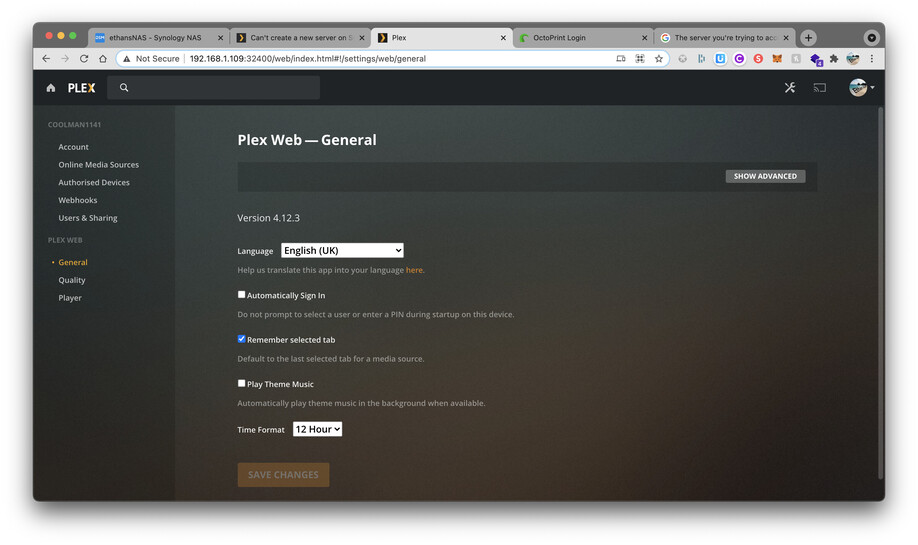This screenshot has width=918, height=545.
Task: Open the Time Format dropdown
Action: (x=317, y=429)
